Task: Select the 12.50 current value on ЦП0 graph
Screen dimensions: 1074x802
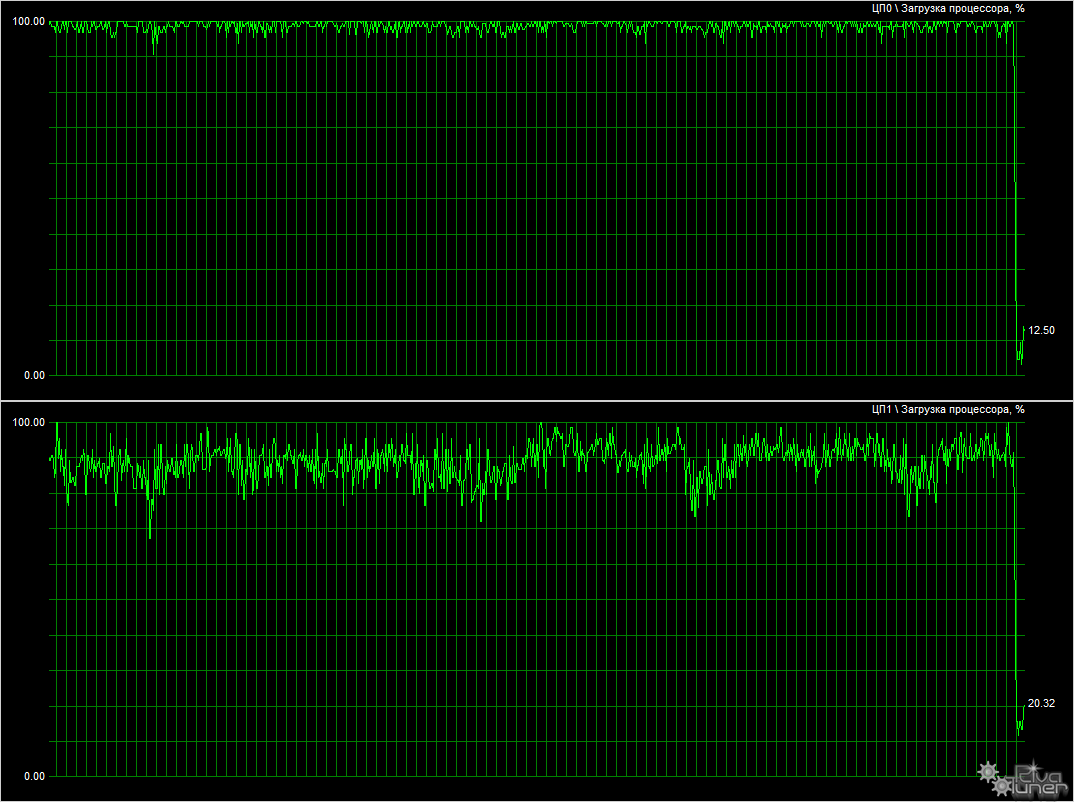Action: point(1041,330)
